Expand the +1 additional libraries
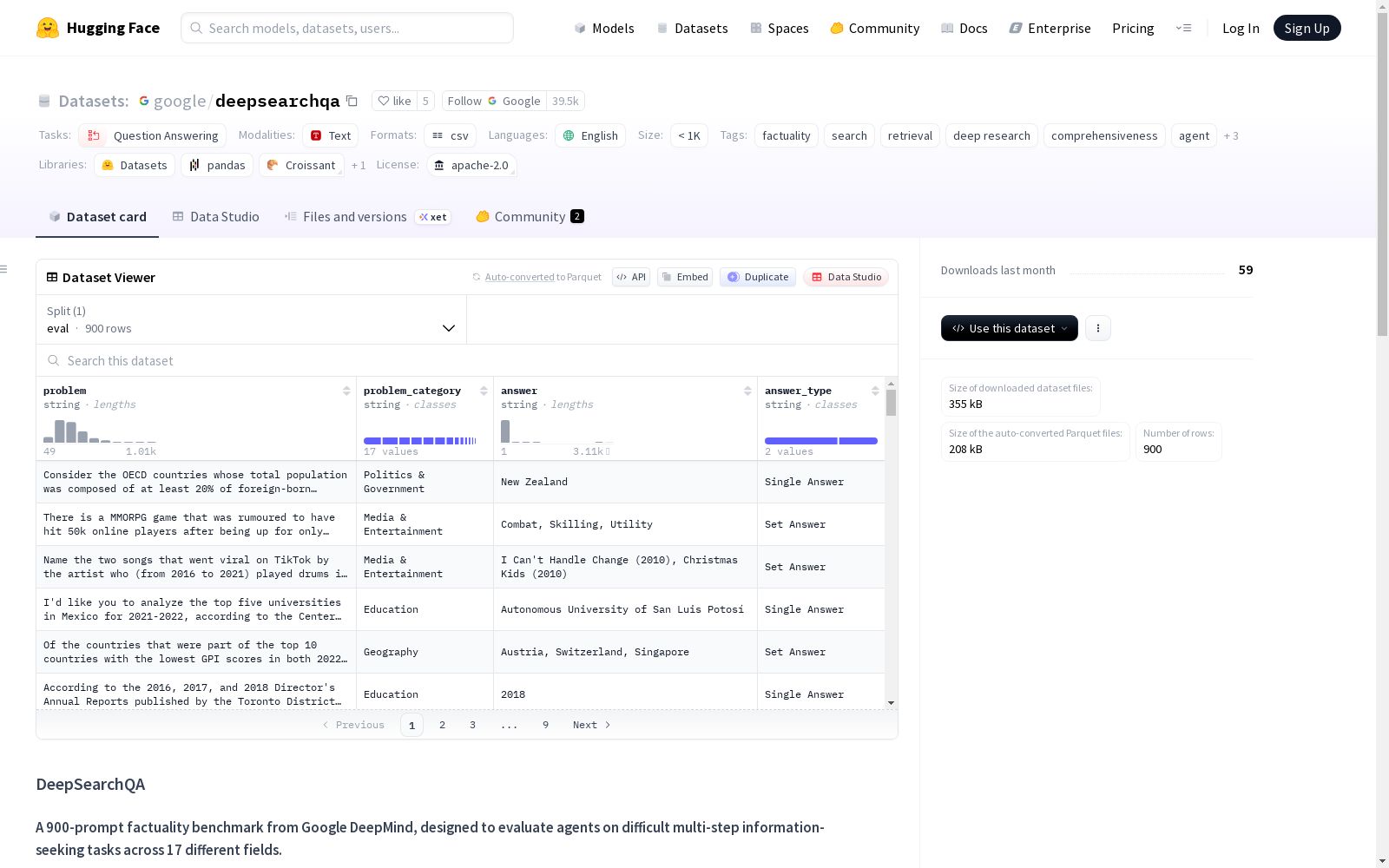Image resolution: width=1389 pixels, height=868 pixels. pos(359,165)
